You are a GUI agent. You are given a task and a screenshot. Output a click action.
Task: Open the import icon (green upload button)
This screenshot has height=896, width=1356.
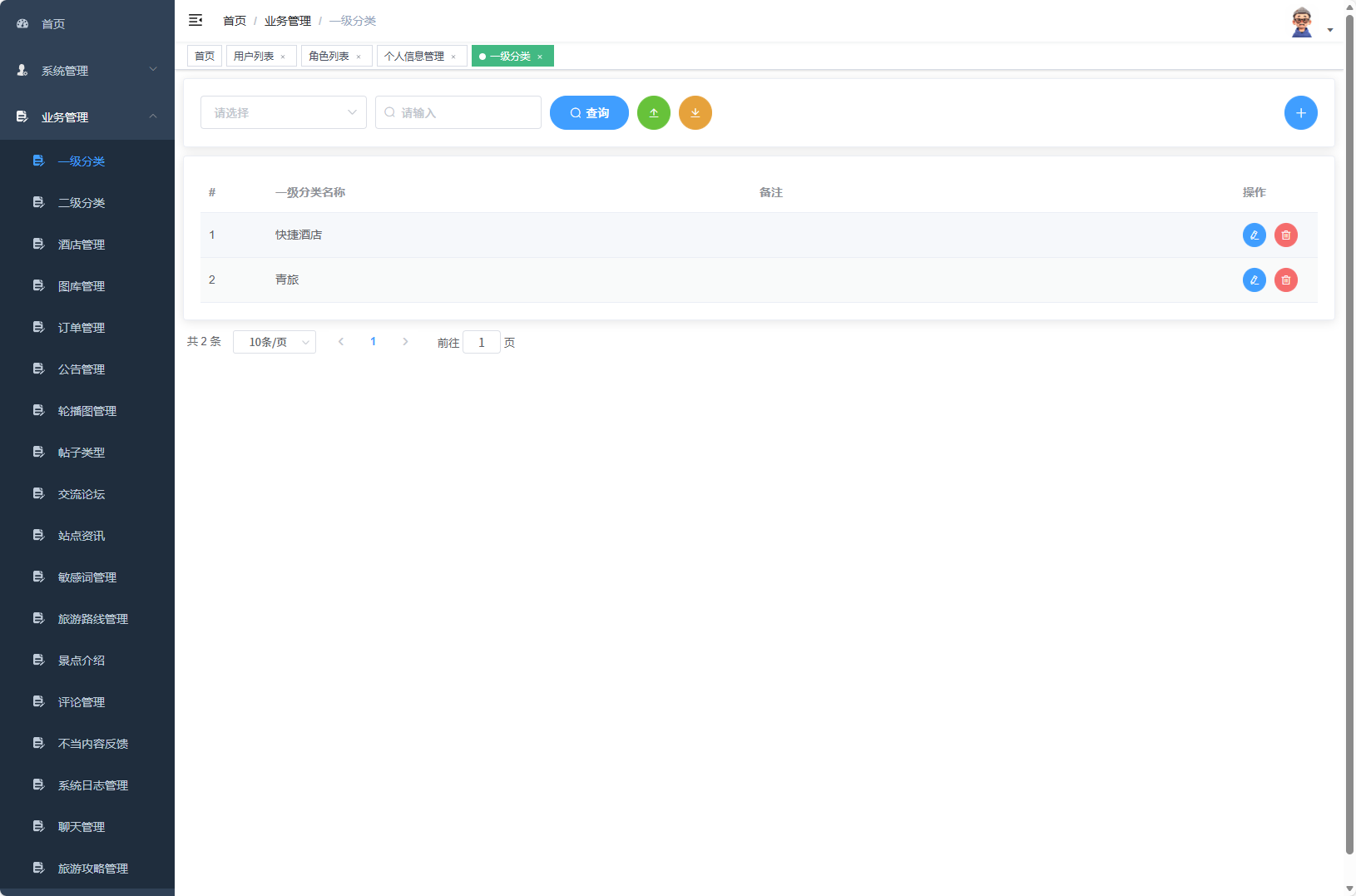pyautogui.click(x=654, y=112)
